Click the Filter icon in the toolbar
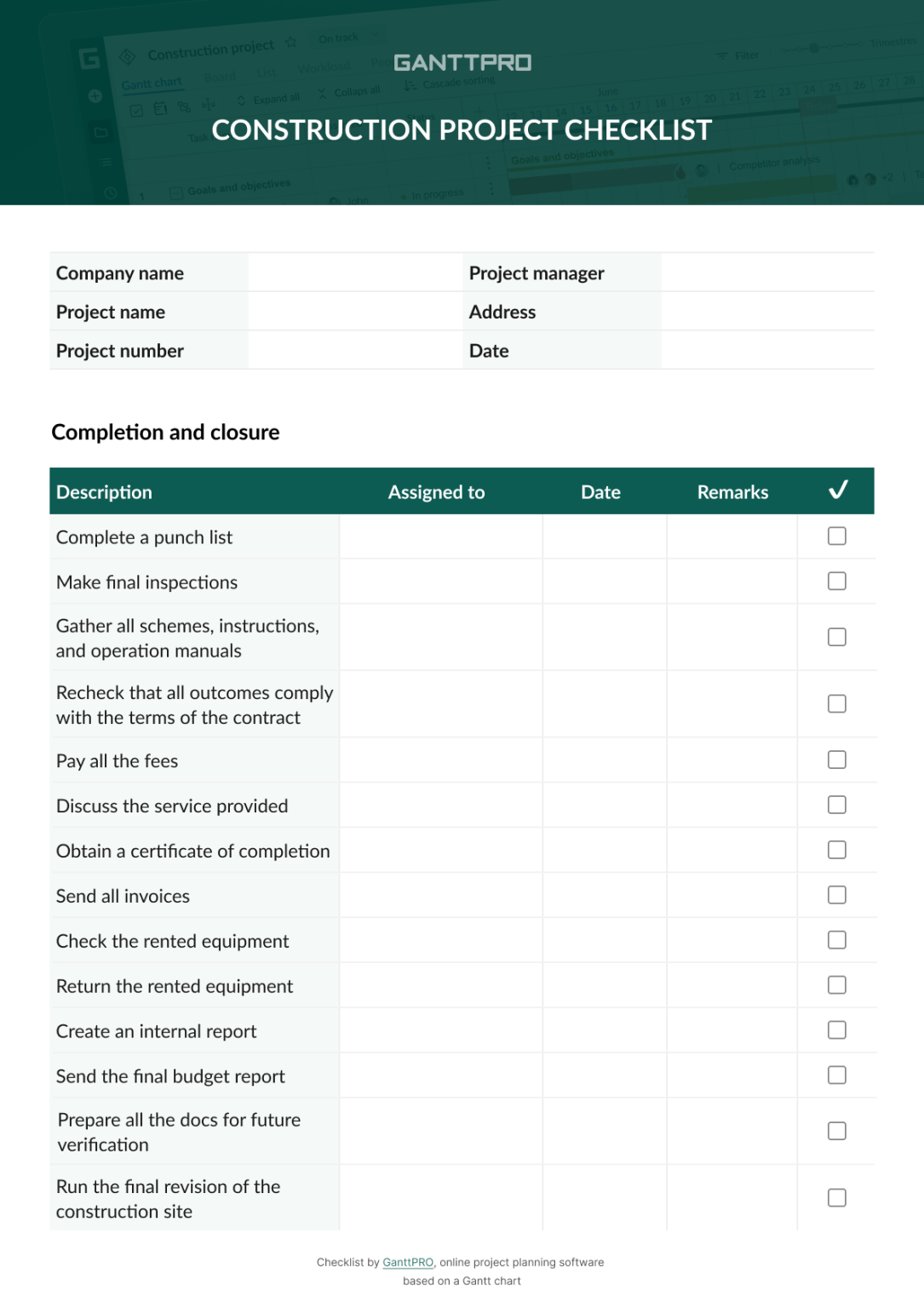Image resolution: width=924 pixels, height=1308 pixels. coord(722,54)
